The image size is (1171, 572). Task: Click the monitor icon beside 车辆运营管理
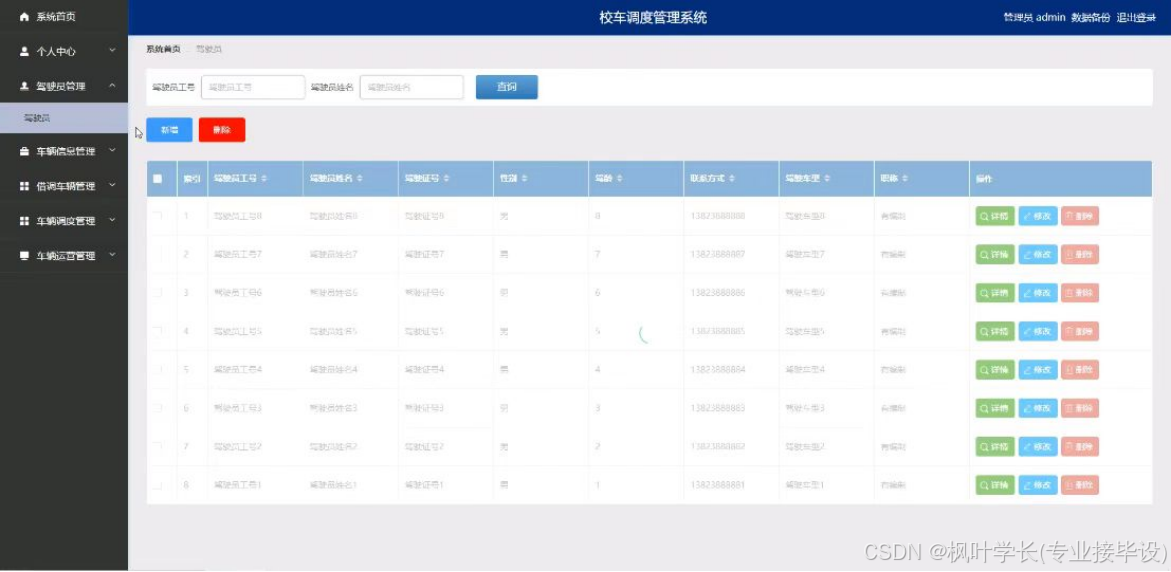[25, 255]
